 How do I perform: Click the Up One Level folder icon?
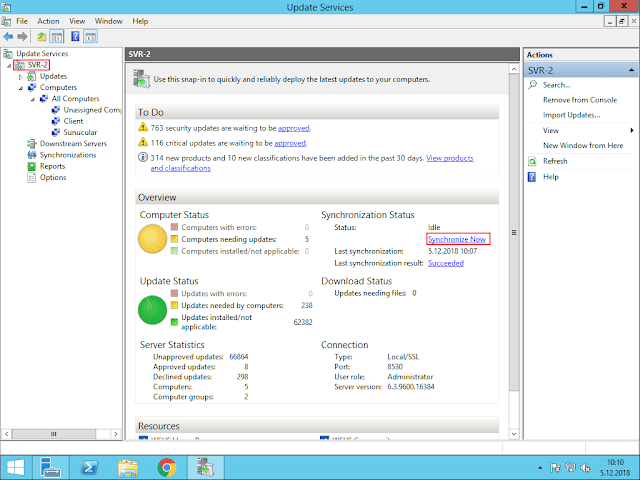tap(42, 37)
